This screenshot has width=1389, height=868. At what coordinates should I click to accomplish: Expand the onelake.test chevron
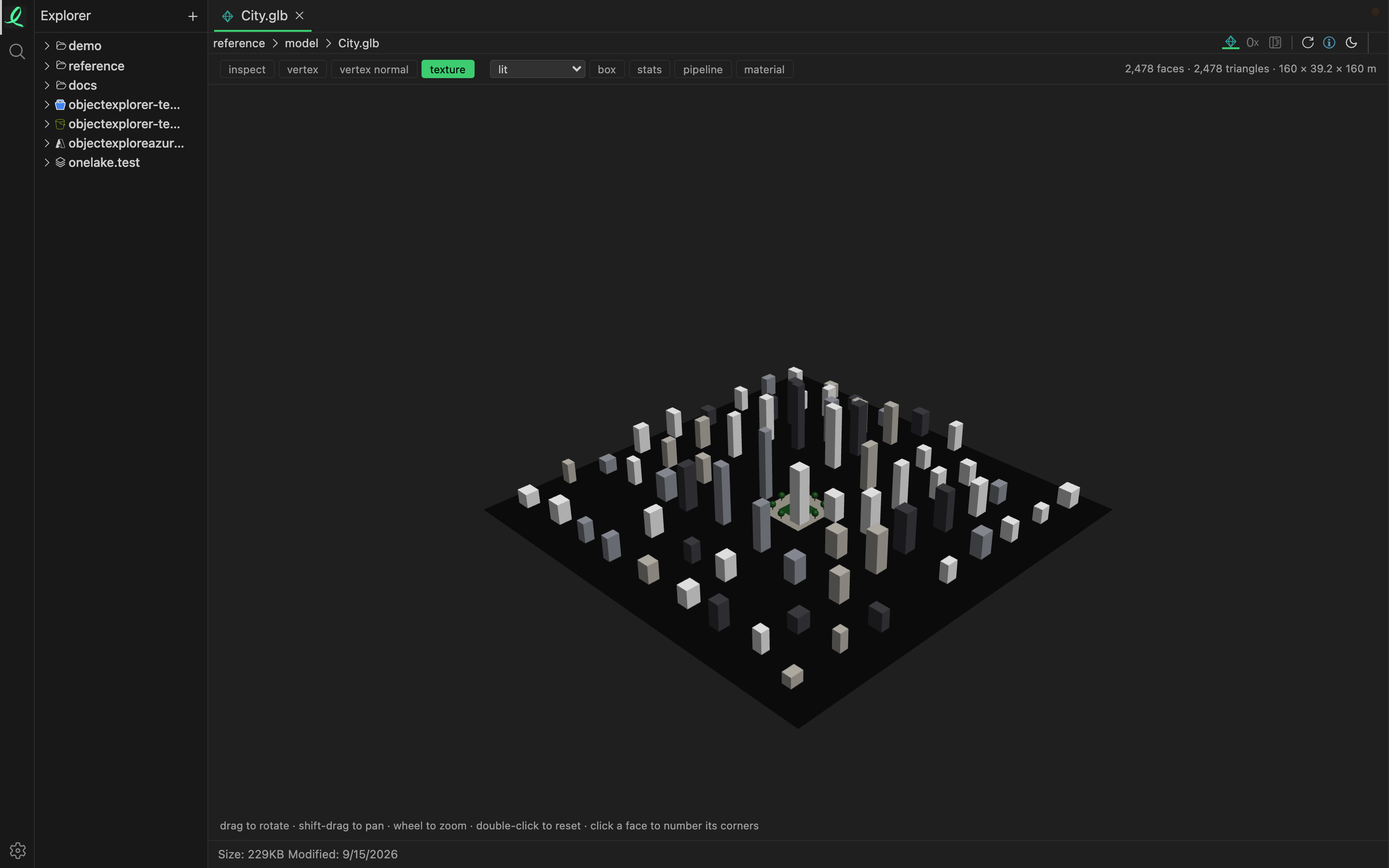point(47,163)
